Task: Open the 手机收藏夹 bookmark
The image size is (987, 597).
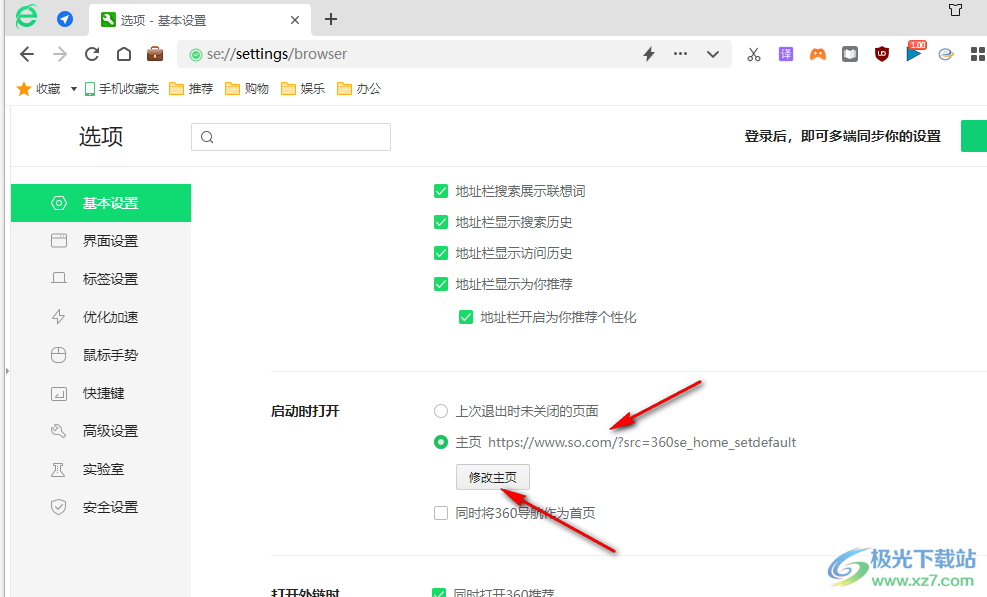Action: click(x=122, y=89)
